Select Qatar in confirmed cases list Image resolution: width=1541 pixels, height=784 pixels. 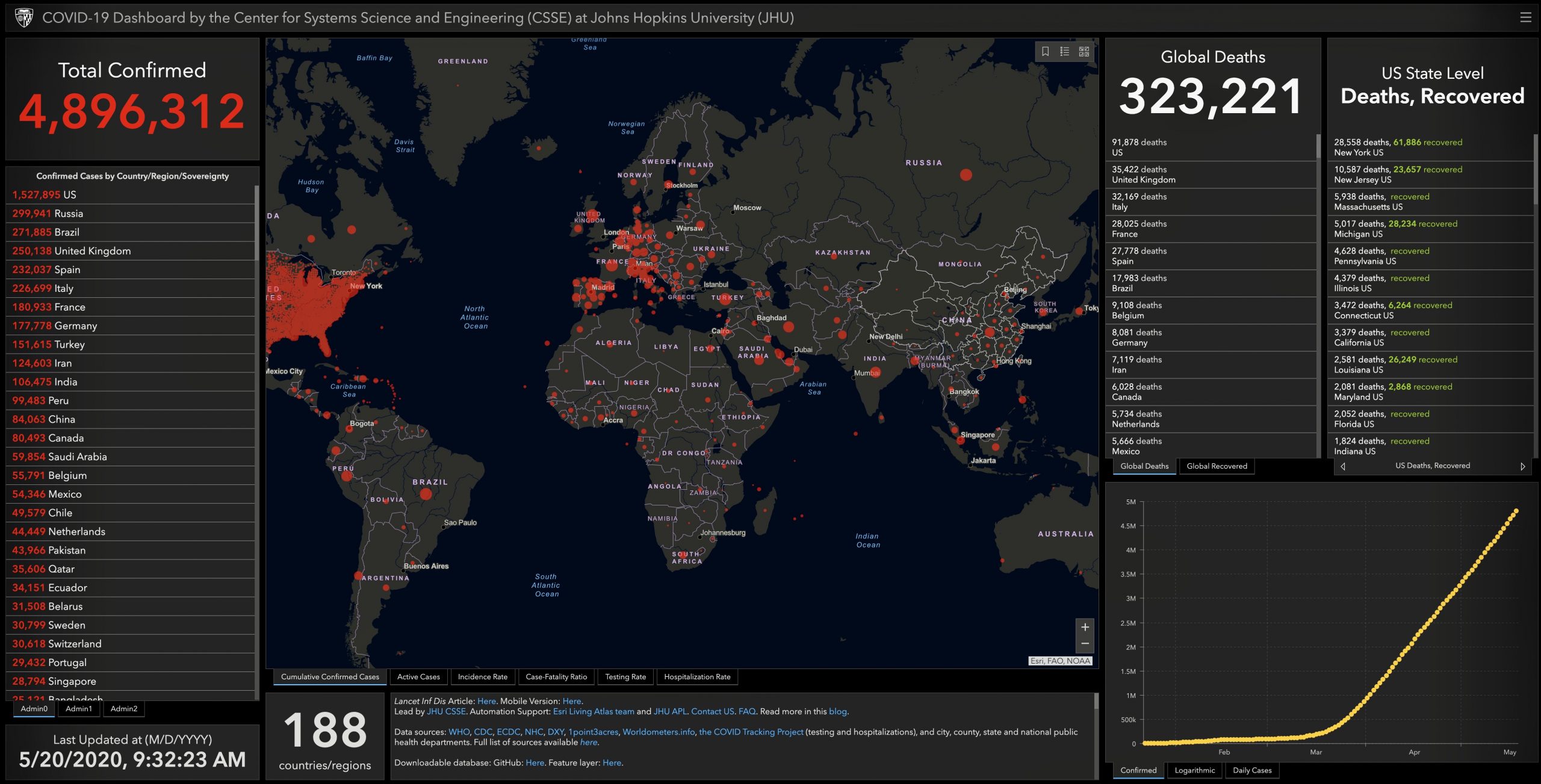point(130,569)
